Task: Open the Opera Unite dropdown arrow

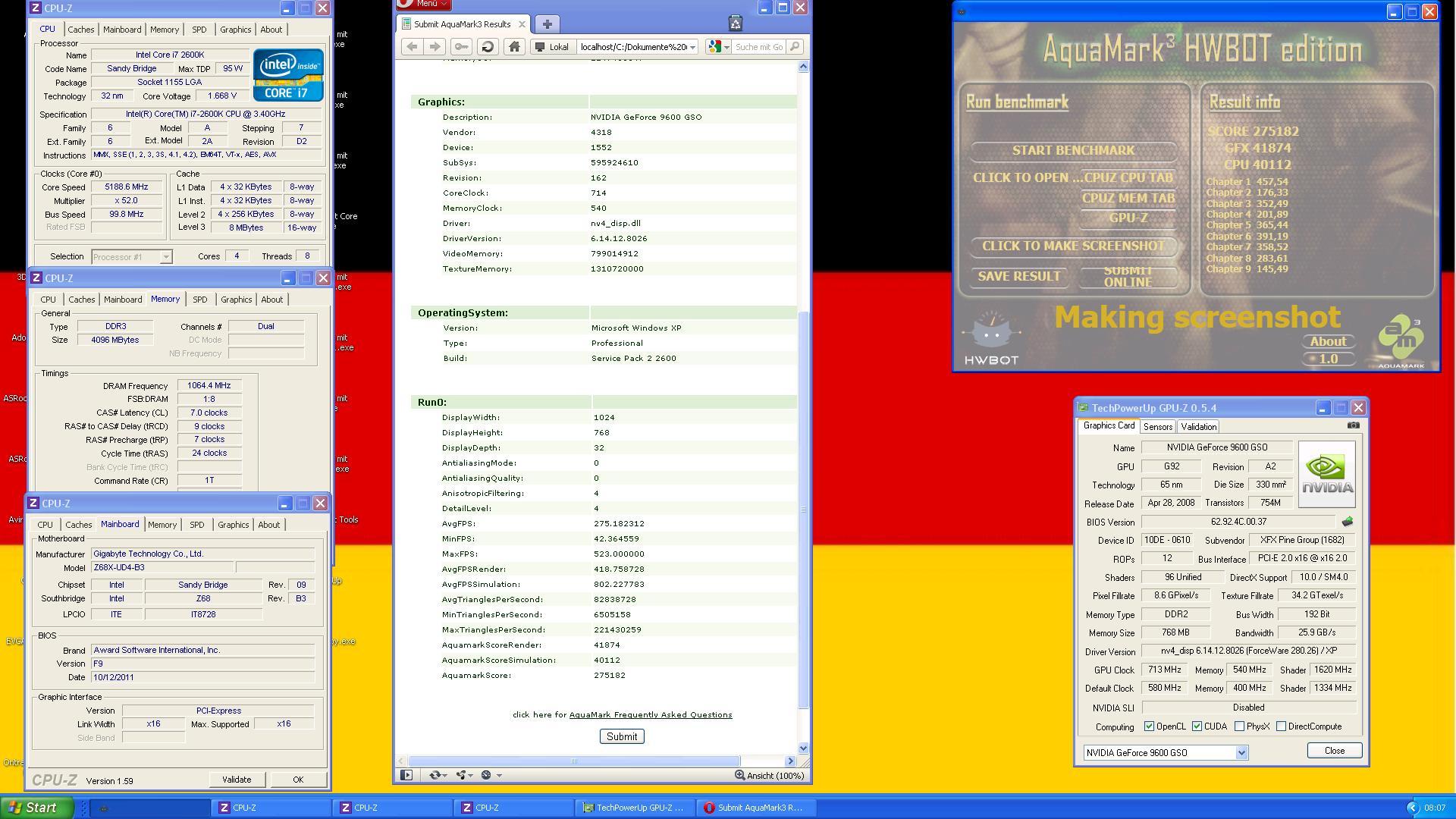Action: click(x=472, y=775)
